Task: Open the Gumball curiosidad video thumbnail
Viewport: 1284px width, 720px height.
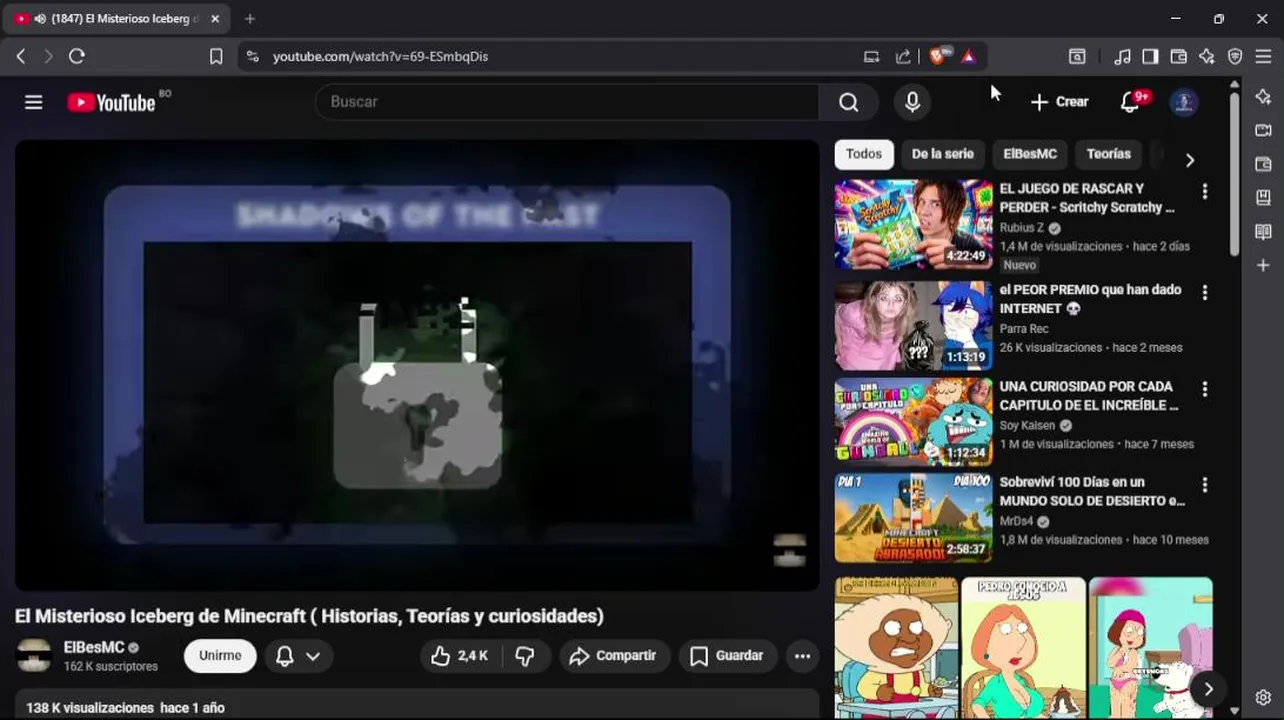Action: 913,421
